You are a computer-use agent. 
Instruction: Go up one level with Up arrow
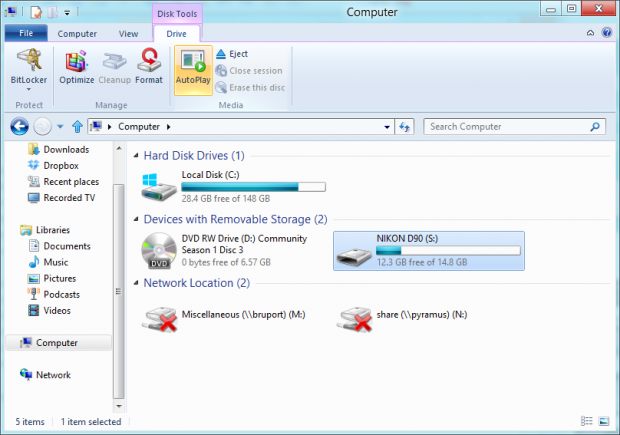click(77, 127)
